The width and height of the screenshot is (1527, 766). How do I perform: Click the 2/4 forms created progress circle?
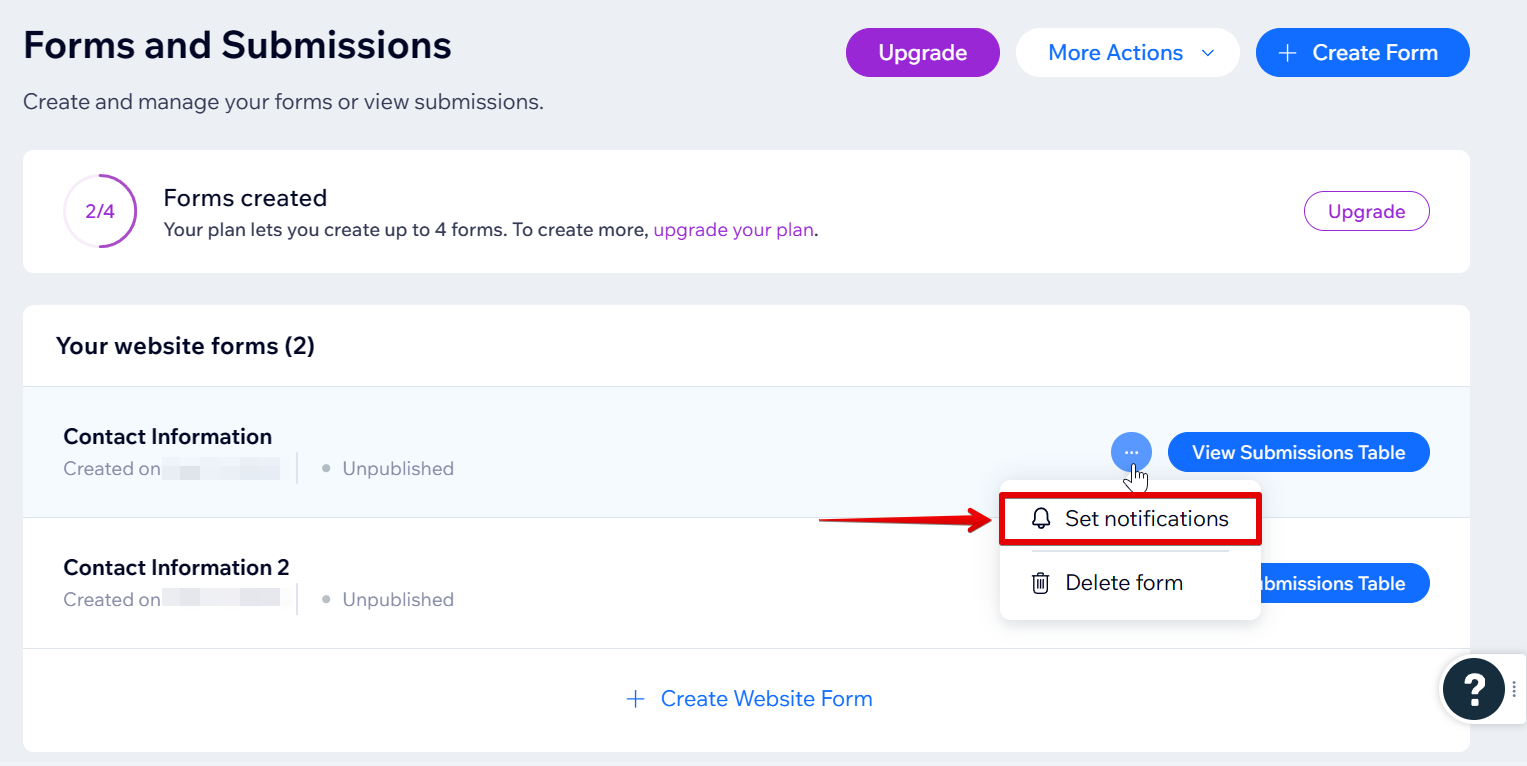[100, 211]
